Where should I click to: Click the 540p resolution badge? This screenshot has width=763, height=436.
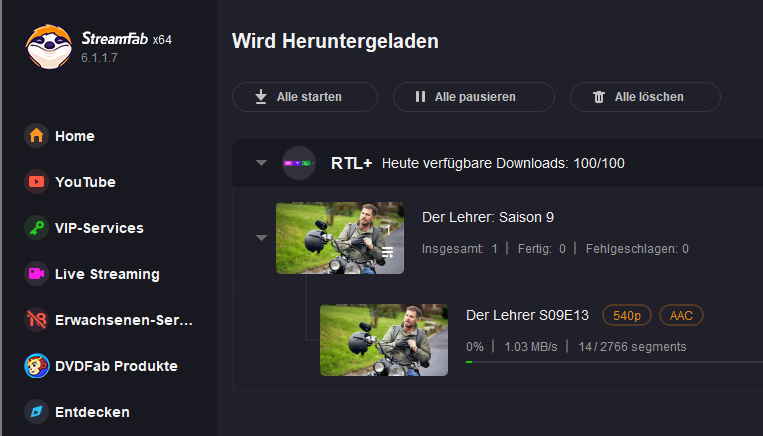(627, 315)
